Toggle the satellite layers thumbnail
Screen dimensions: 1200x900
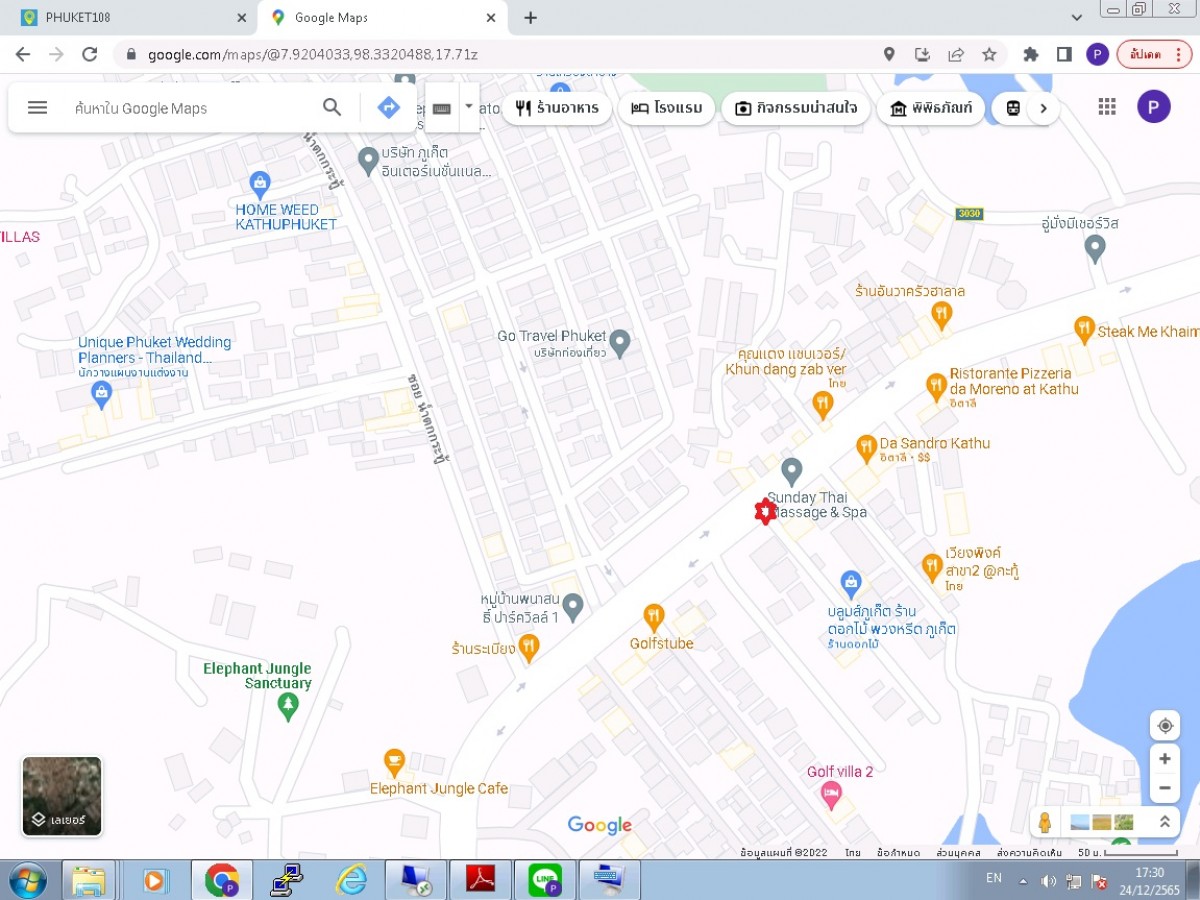62,796
